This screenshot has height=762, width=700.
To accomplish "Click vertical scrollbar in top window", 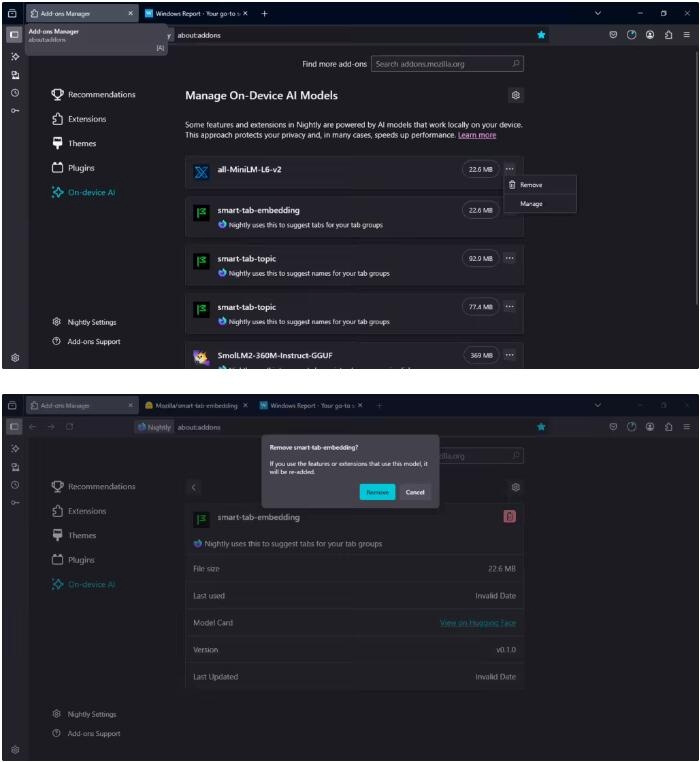I will point(697,177).
